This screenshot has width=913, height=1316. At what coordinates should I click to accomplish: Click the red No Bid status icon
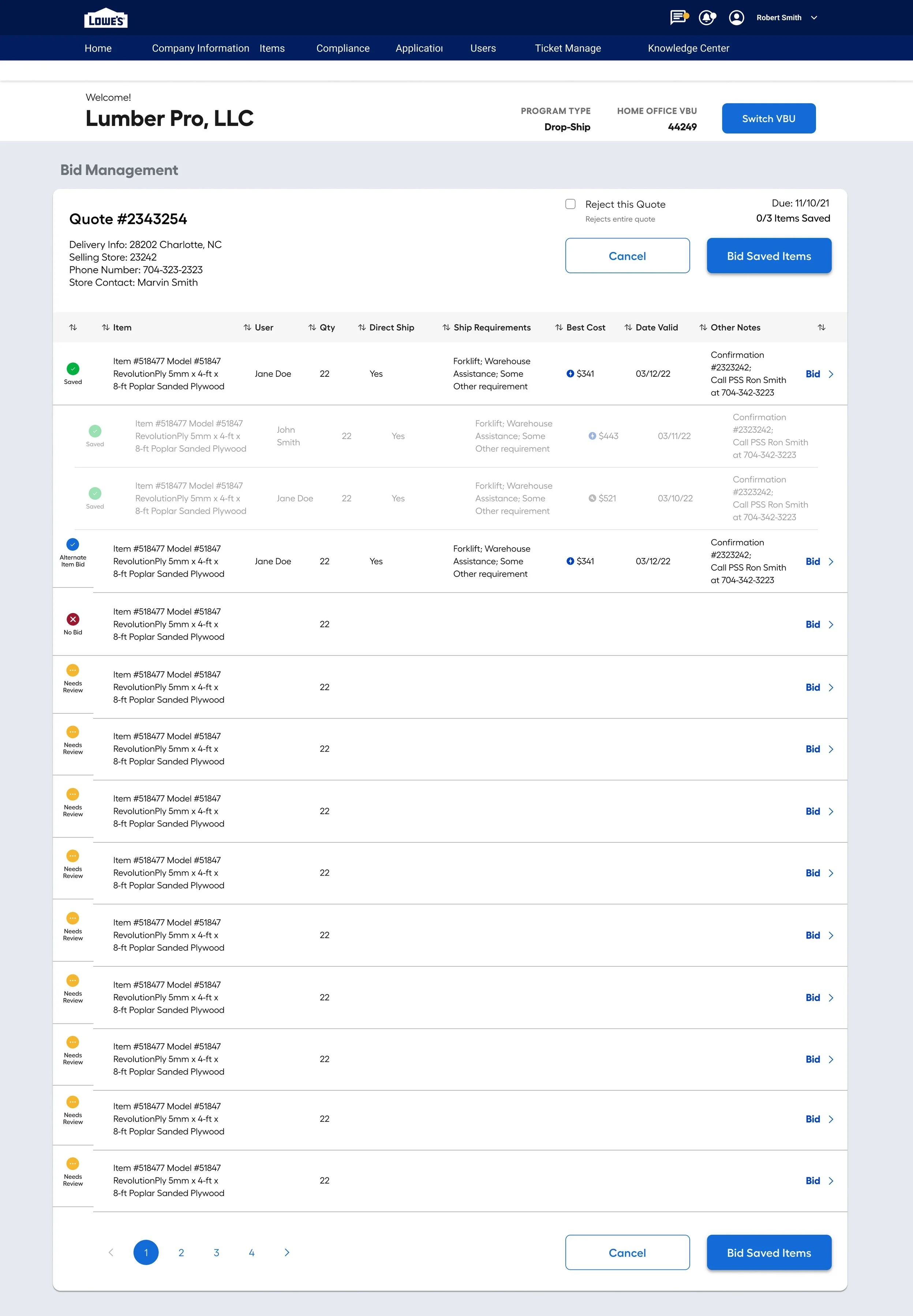tap(73, 619)
